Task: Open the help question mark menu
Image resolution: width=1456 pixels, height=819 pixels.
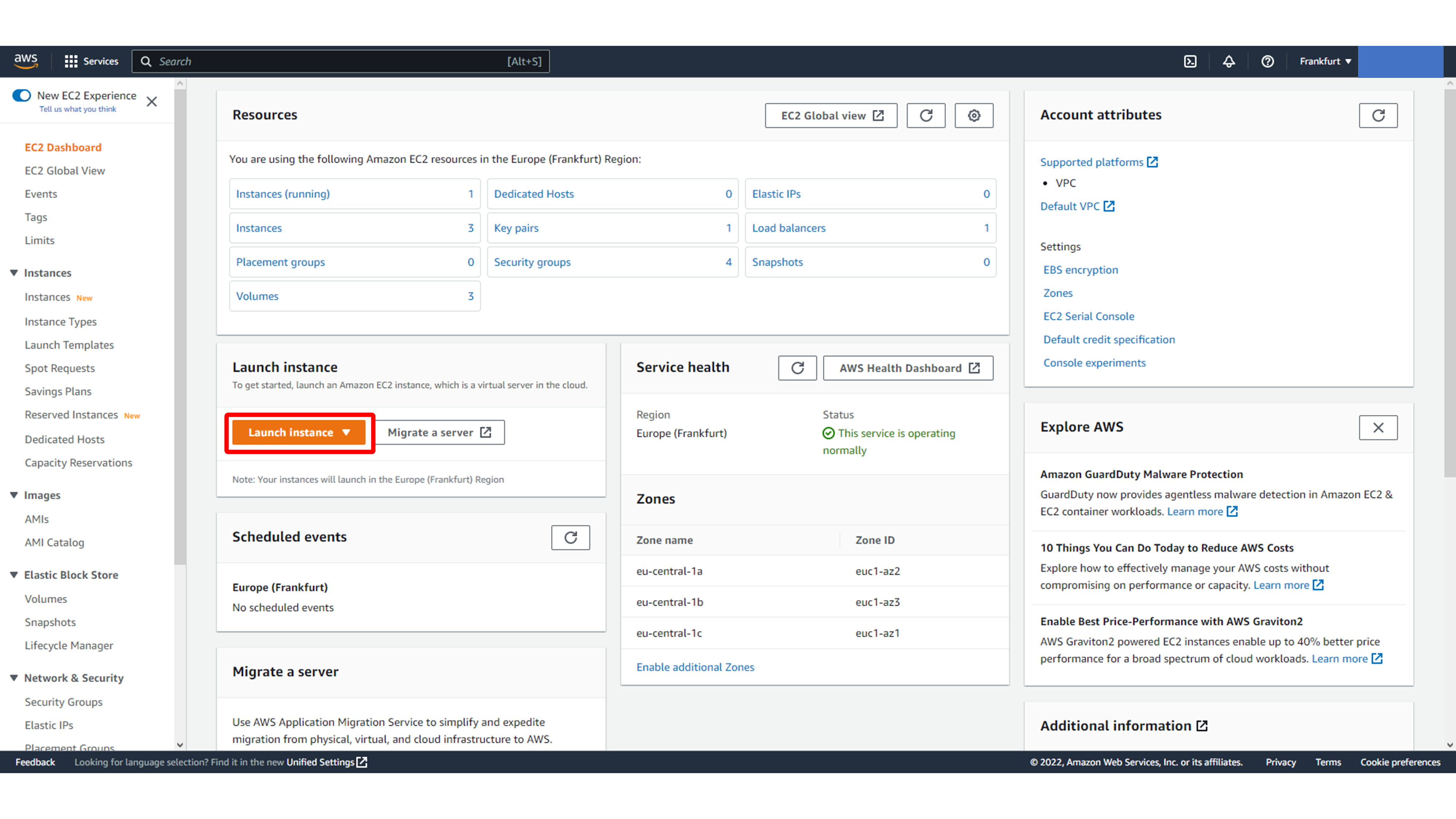Action: [x=1267, y=61]
